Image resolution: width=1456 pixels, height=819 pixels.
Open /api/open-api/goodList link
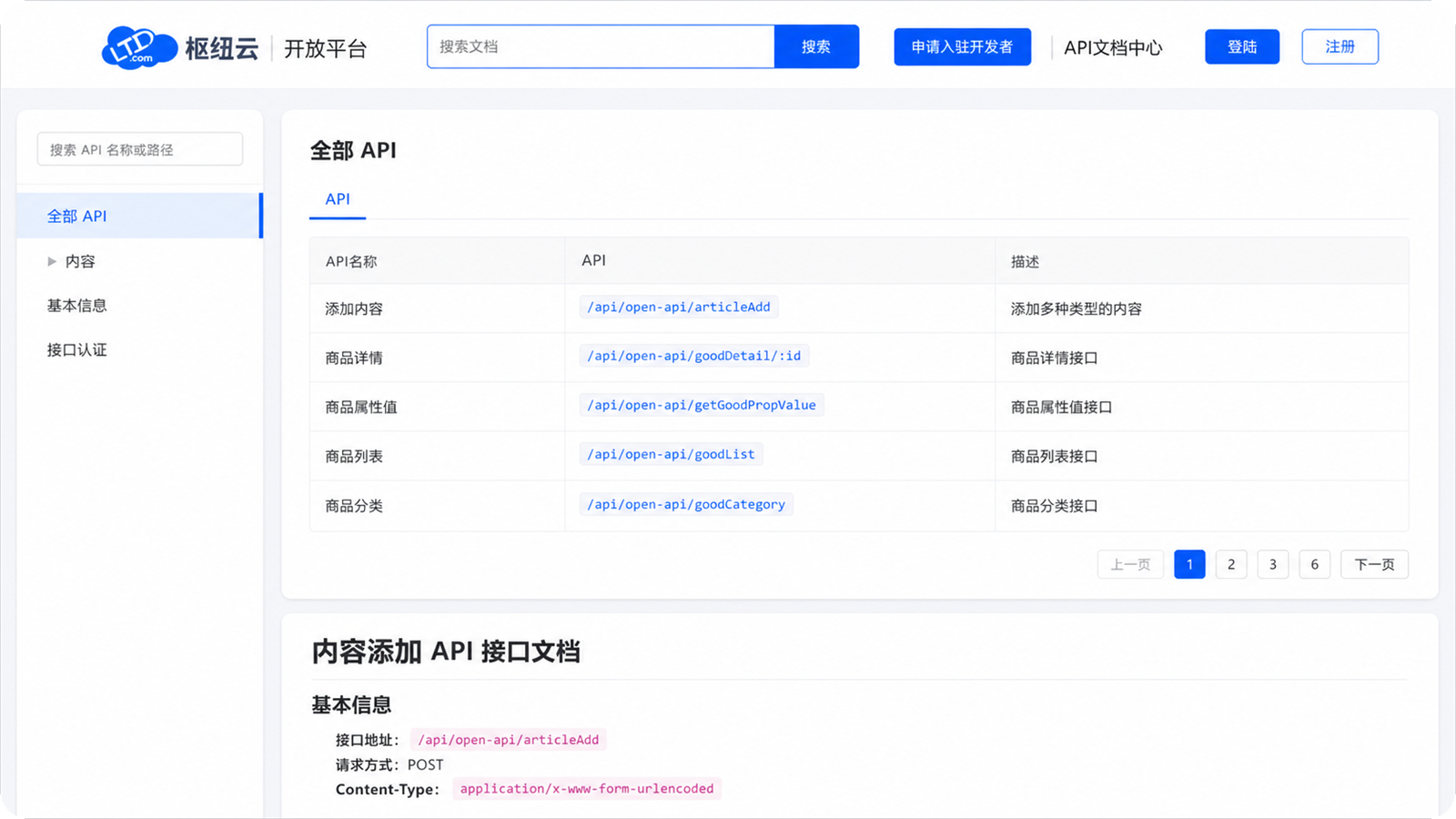point(671,454)
